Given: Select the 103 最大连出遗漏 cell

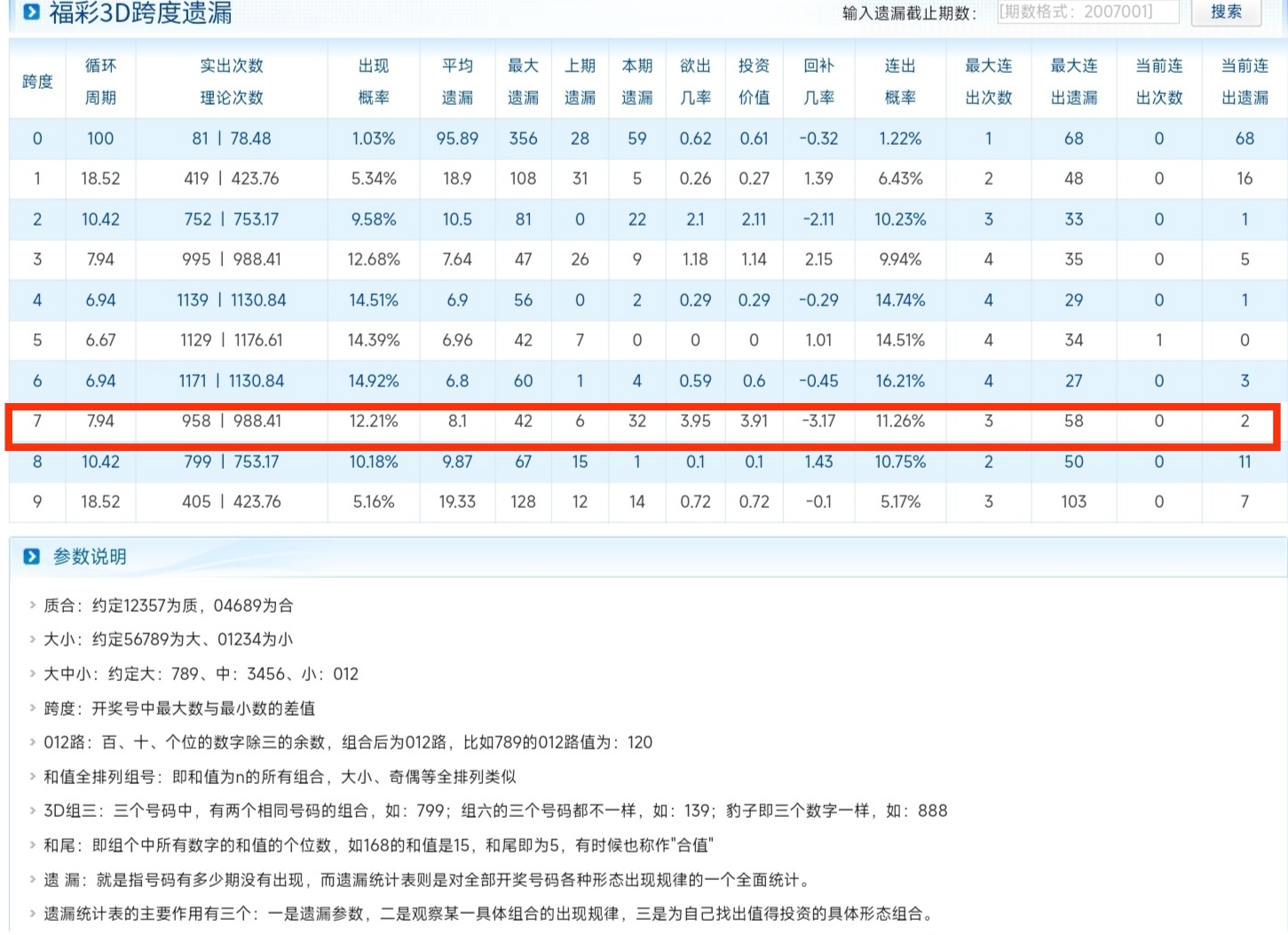Looking at the screenshot, I should tap(1074, 502).
